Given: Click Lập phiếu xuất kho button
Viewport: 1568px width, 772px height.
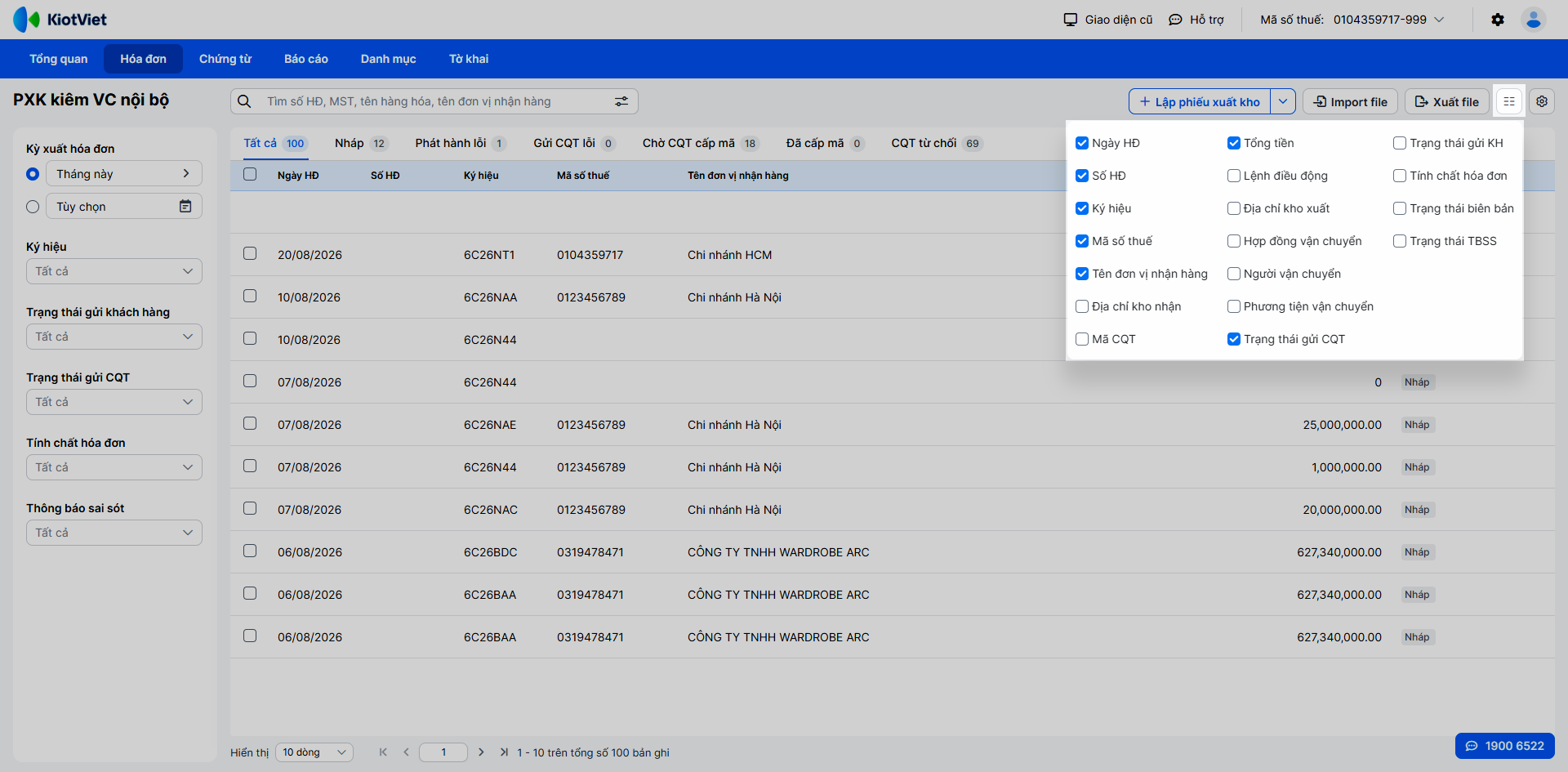Looking at the screenshot, I should (x=1200, y=101).
